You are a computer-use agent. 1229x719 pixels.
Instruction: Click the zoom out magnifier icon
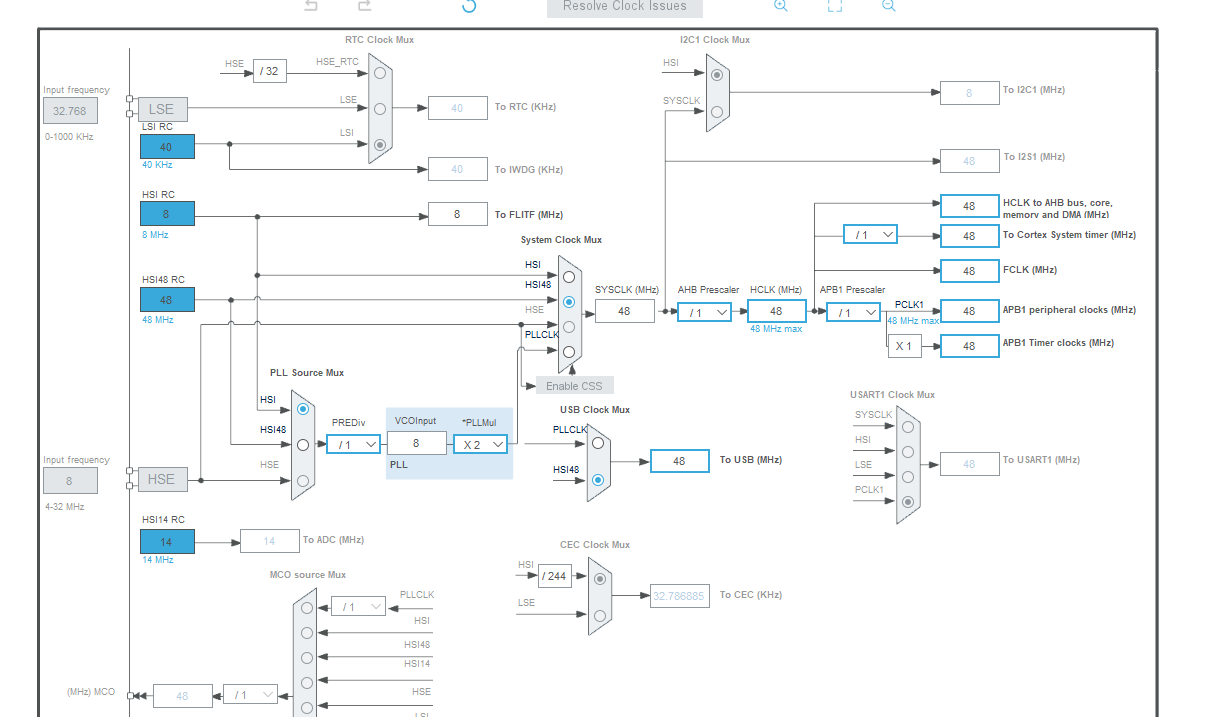coord(888,6)
